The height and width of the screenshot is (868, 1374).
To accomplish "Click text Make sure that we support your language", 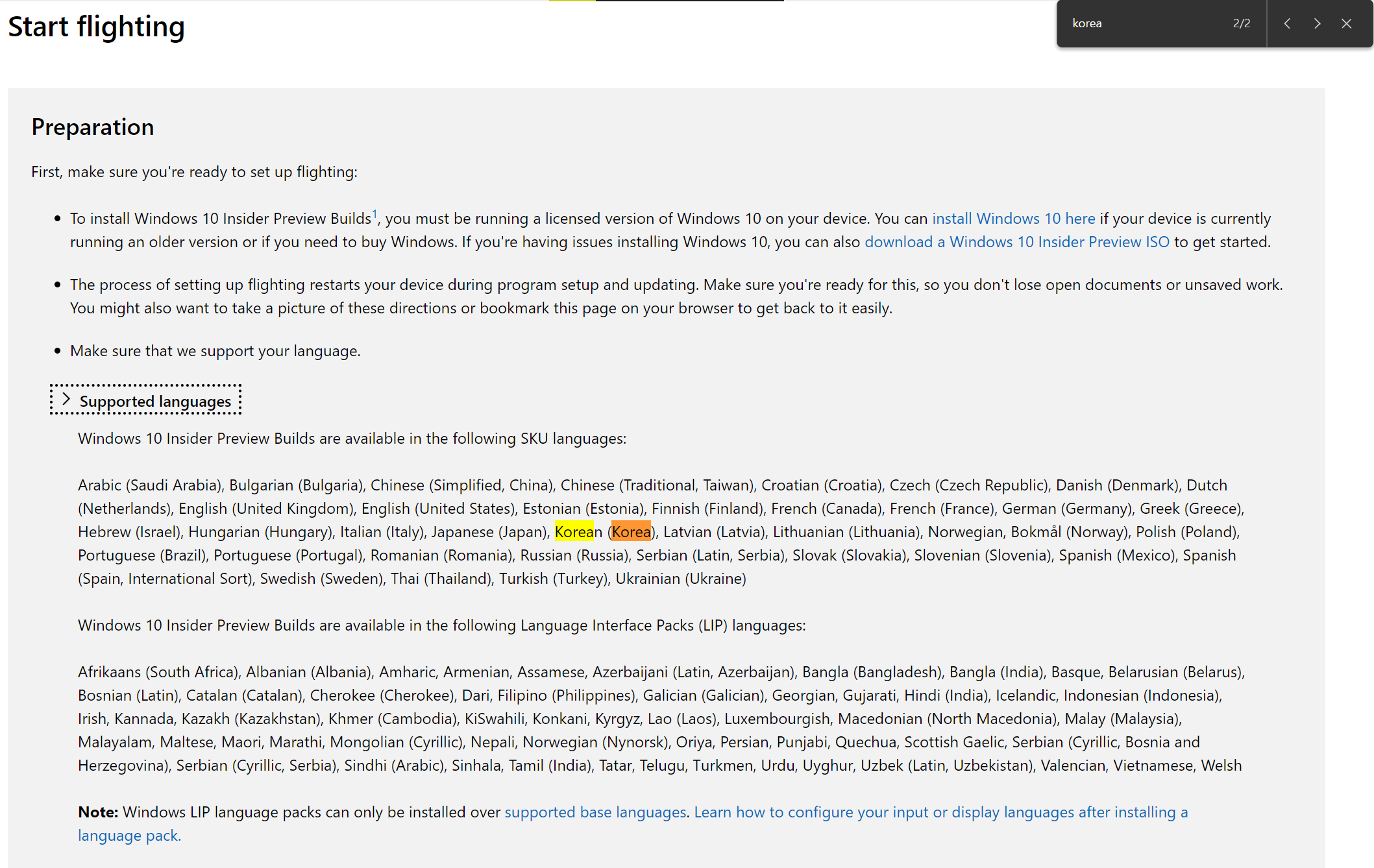I will tap(215, 351).
